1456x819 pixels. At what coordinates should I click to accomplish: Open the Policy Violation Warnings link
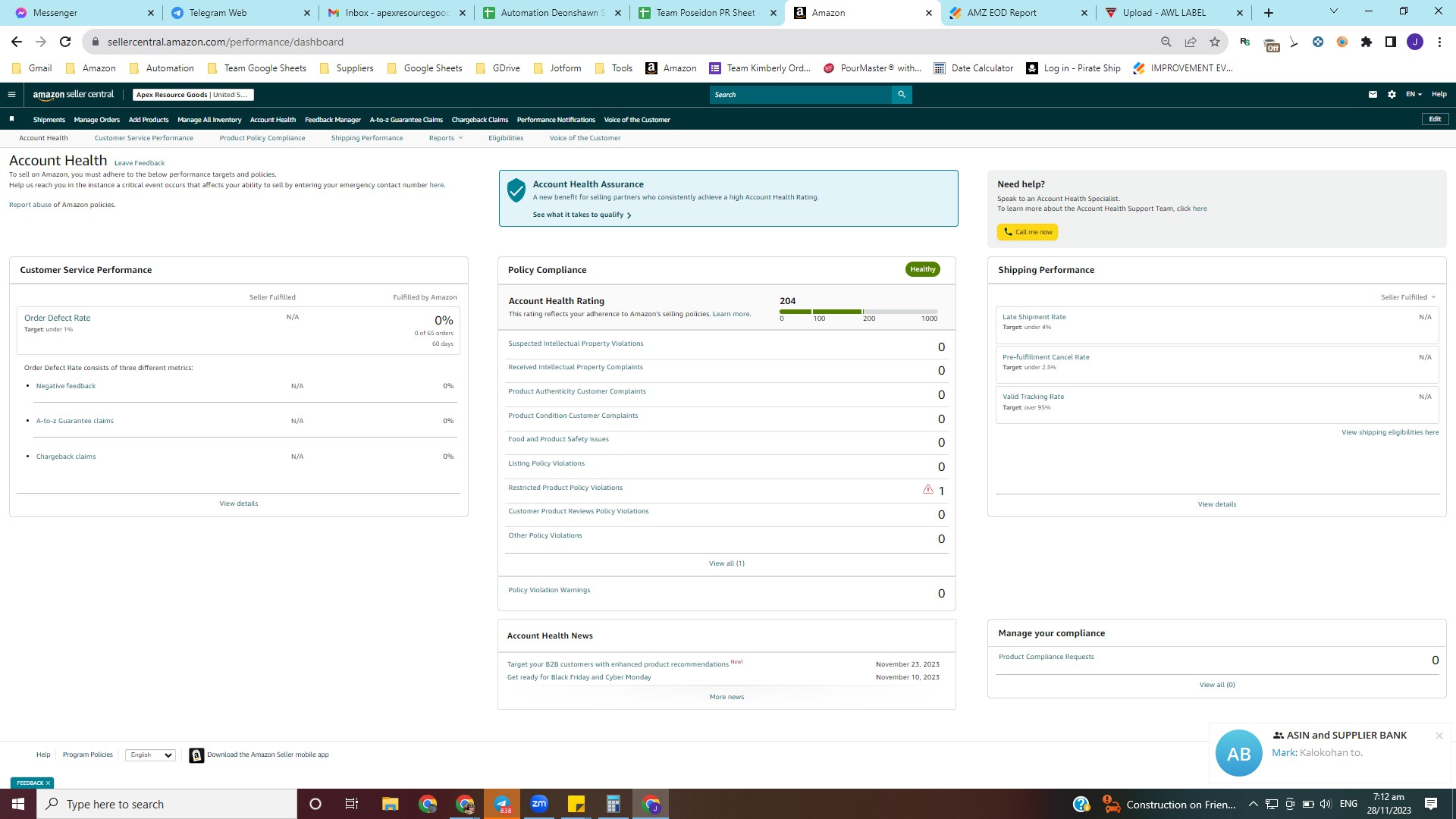click(549, 590)
